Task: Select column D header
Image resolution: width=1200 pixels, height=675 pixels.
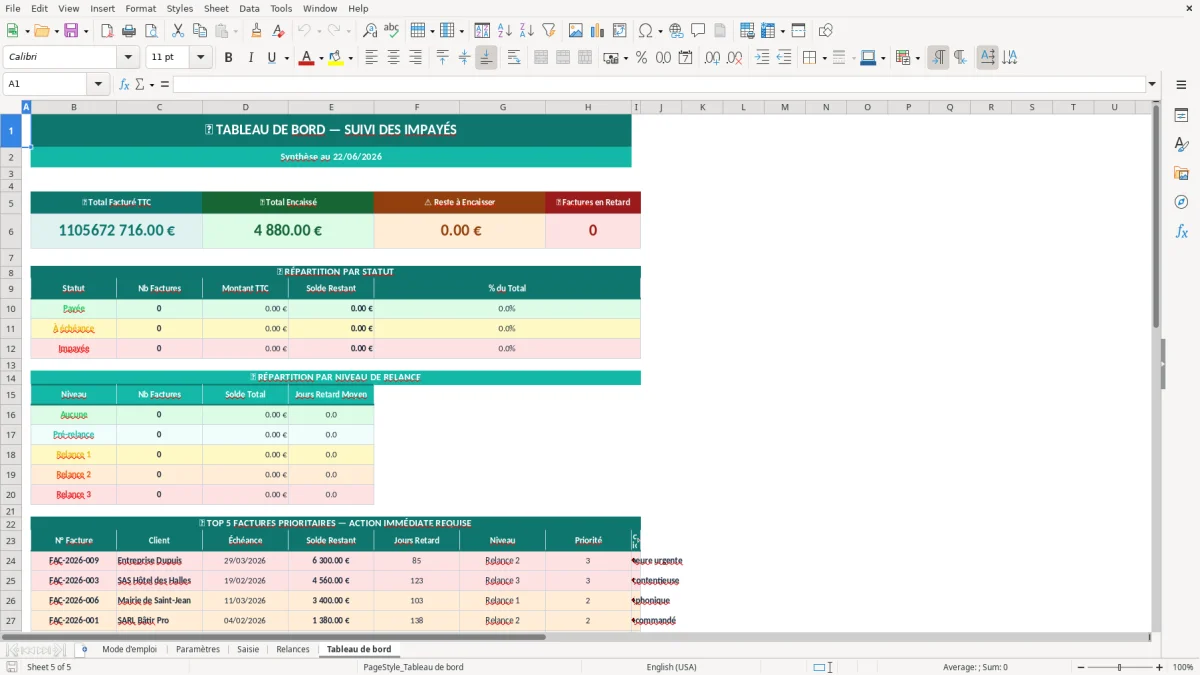Action: [x=245, y=107]
